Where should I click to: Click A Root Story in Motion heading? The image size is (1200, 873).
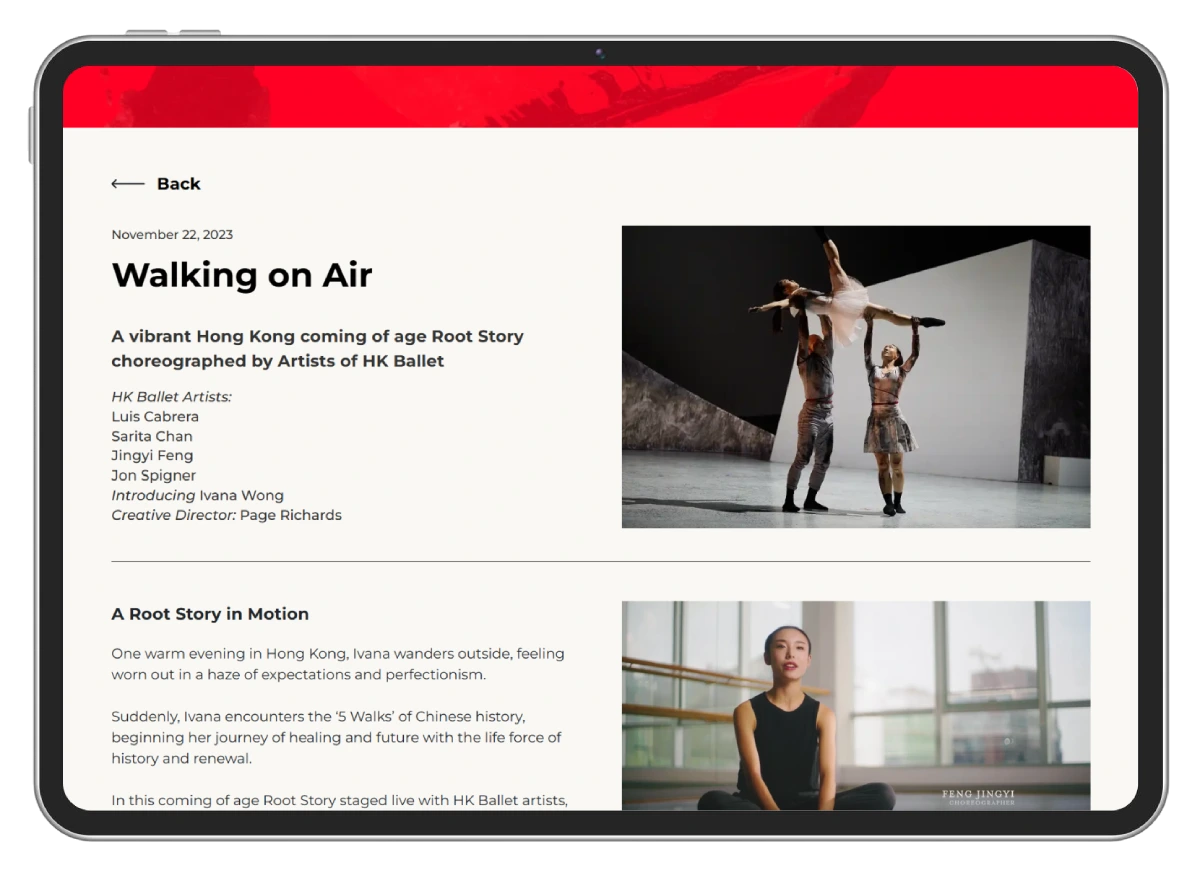[x=210, y=614]
